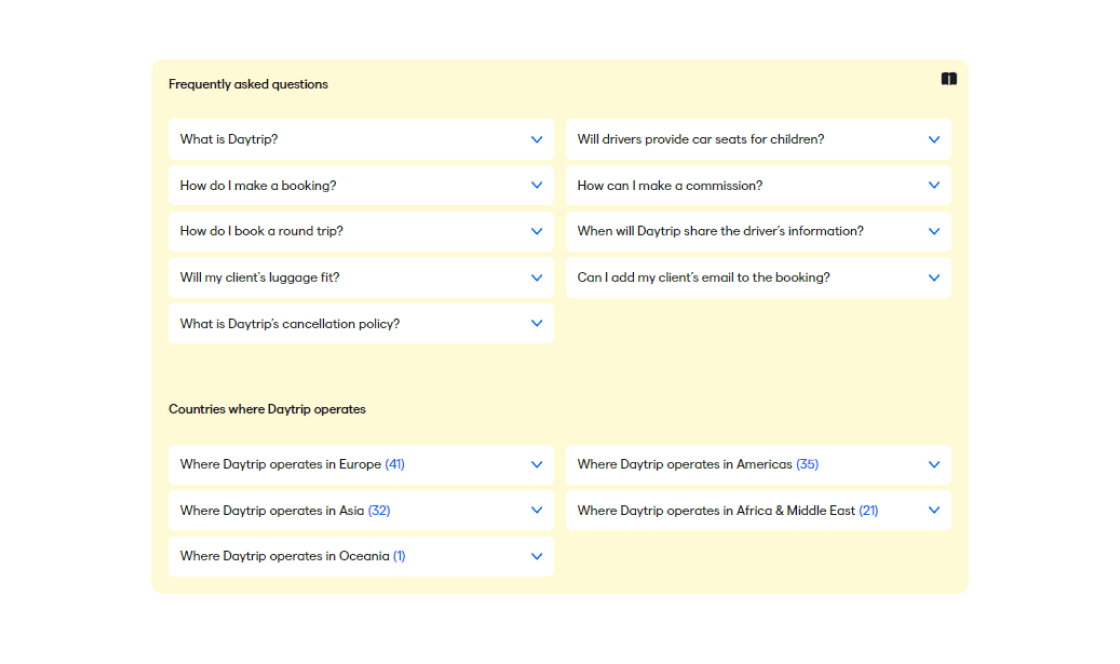
Task: Click chevron in the Asia (32) row
Action: [536, 510]
